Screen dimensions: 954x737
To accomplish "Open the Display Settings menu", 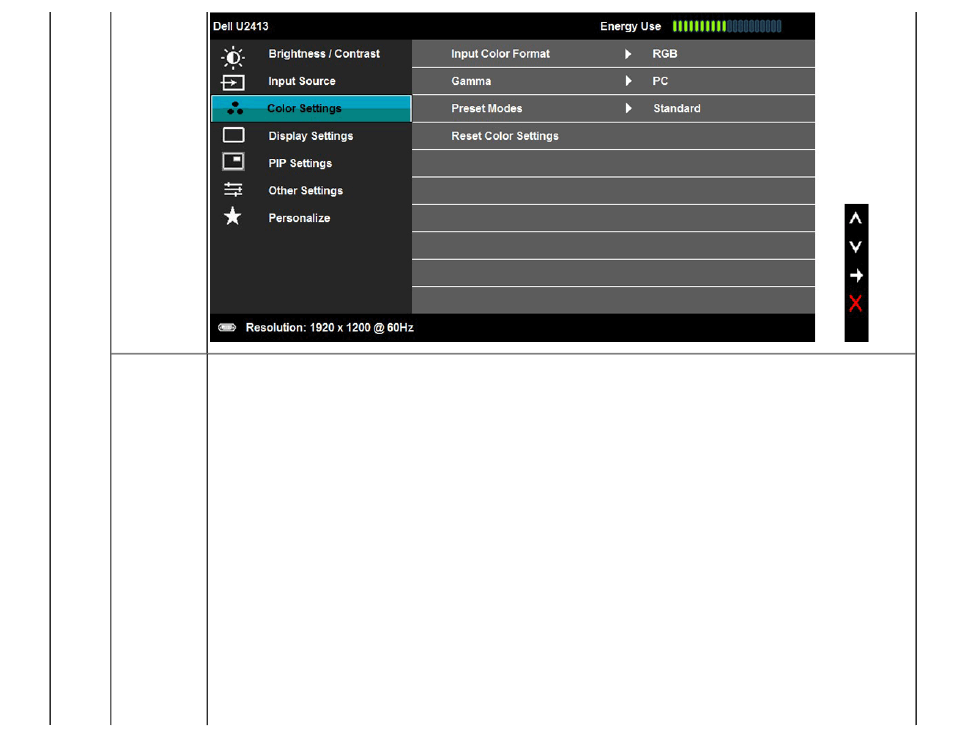I will (311, 136).
